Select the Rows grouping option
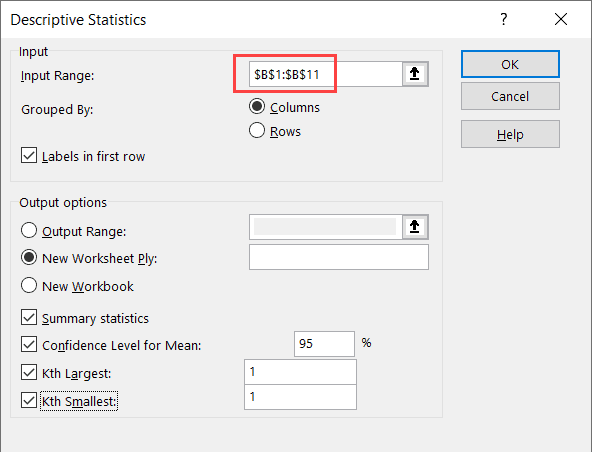Screen dimensions: 592x452 click(x=257, y=130)
